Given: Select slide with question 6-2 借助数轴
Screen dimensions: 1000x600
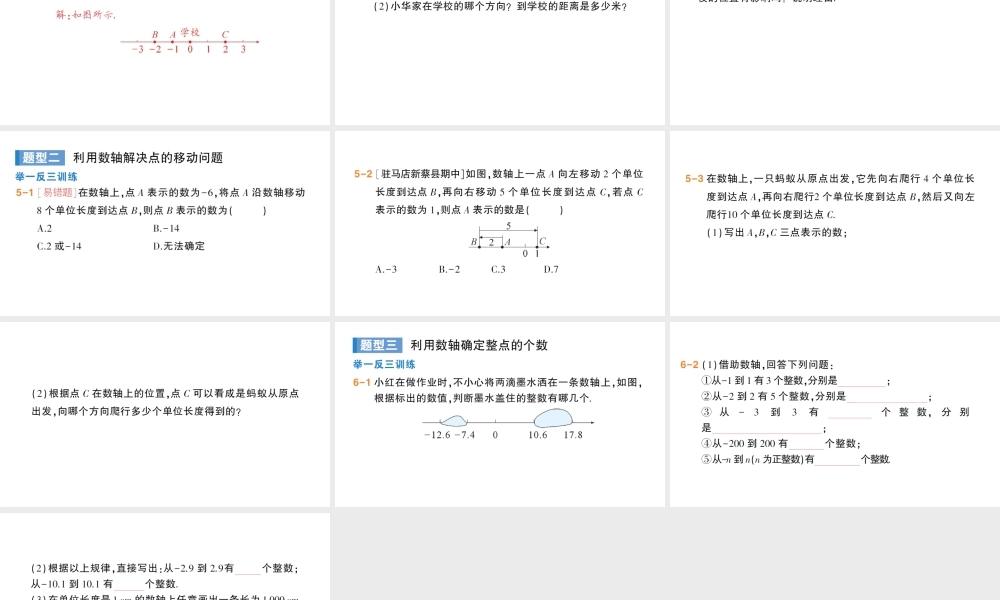Looking at the screenshot, I should tap(835, 414).
